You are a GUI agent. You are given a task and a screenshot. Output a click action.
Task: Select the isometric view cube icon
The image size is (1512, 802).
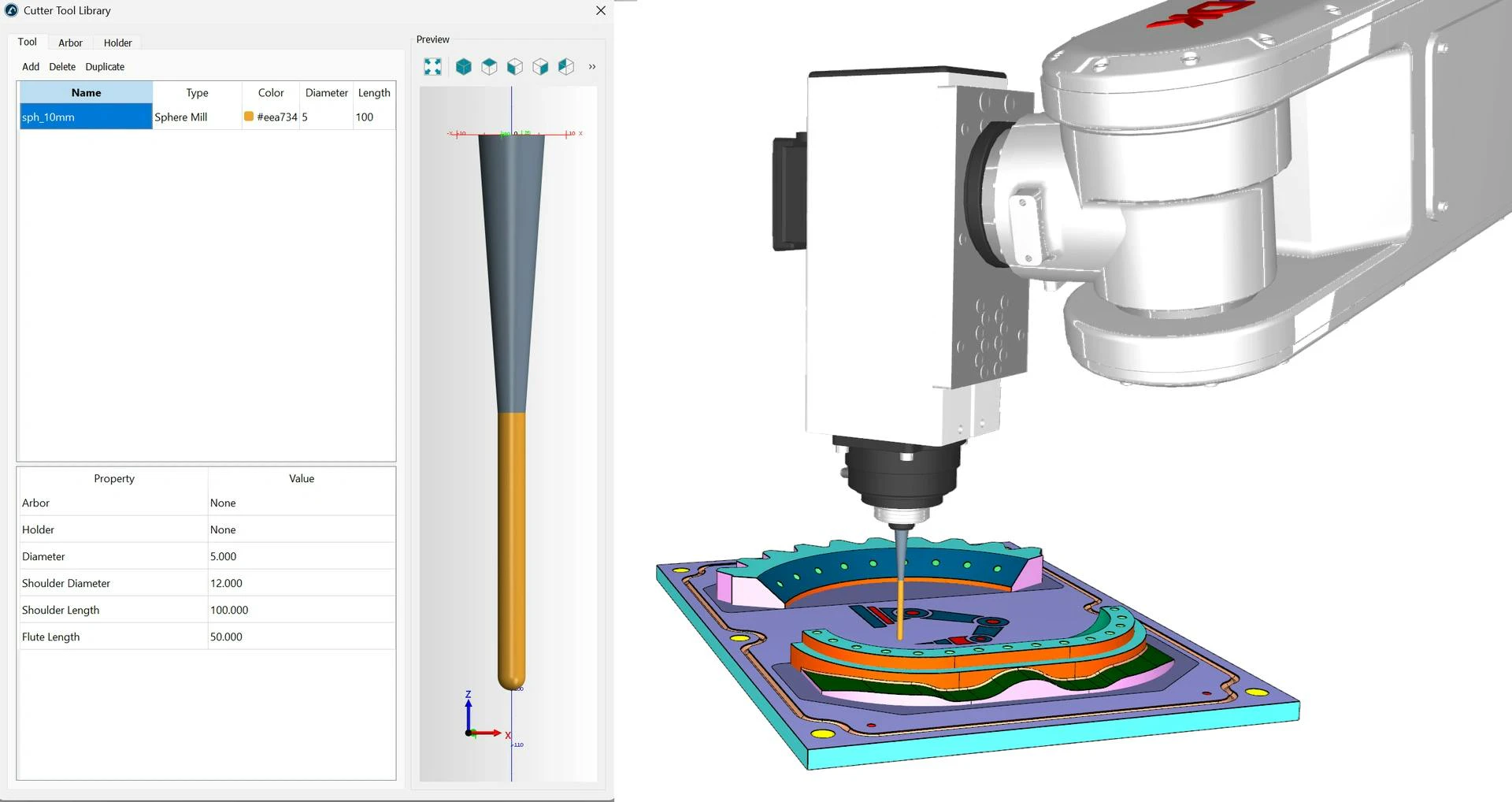(464, 66)
